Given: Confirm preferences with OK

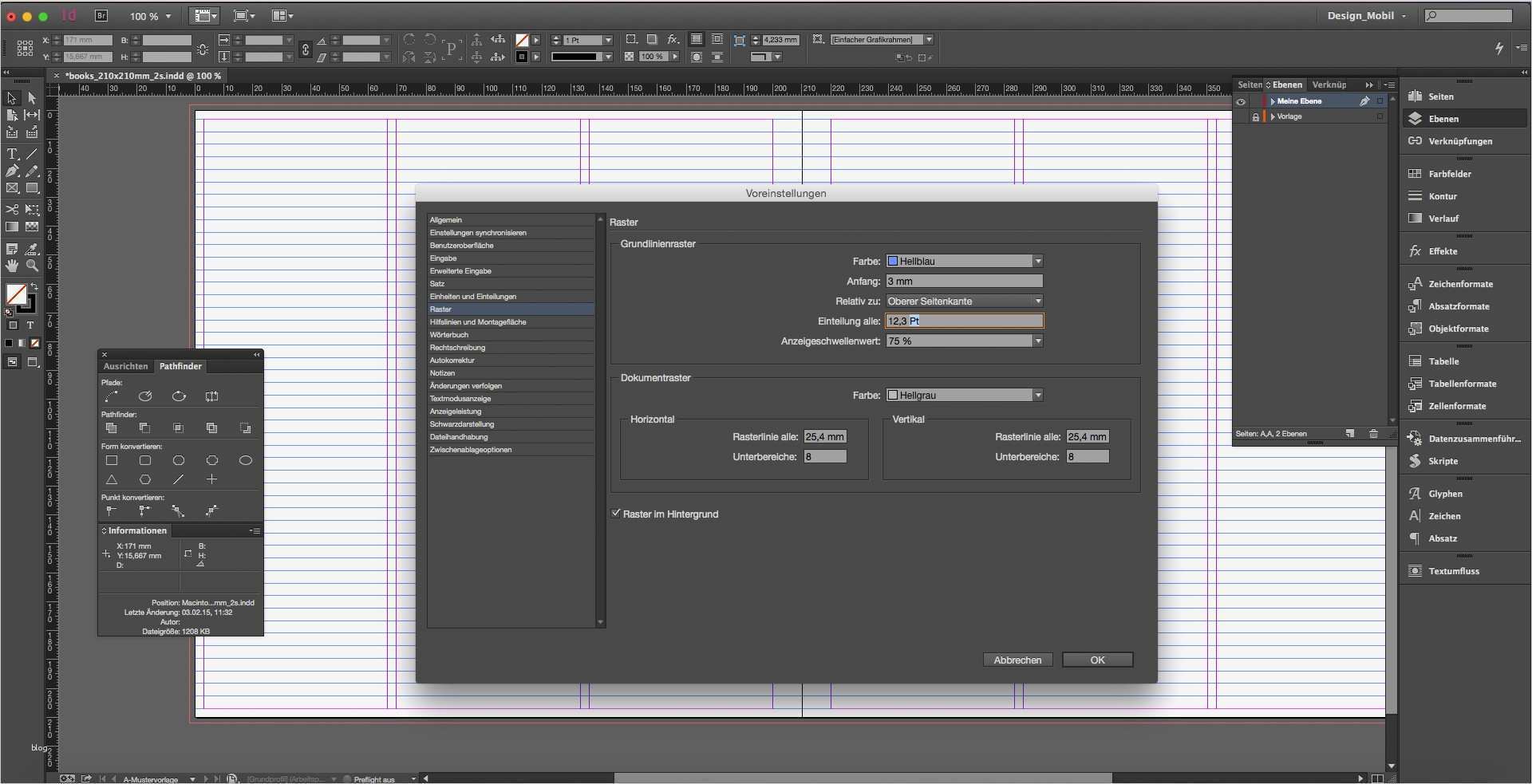Looking at the screenshot, I should click(1097, 659).
